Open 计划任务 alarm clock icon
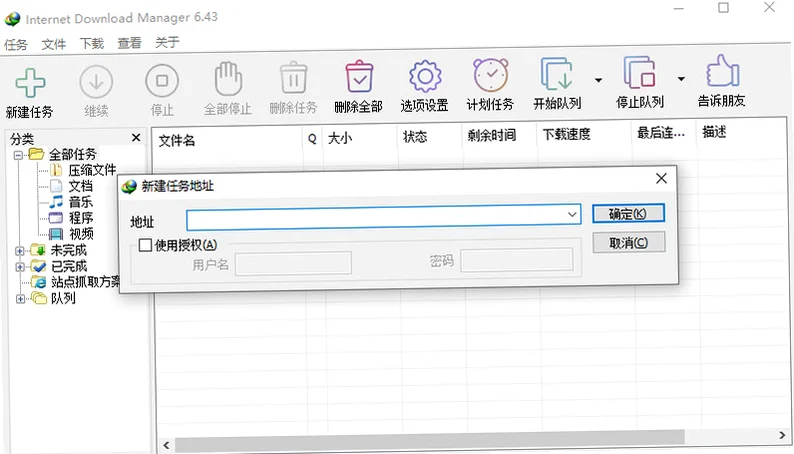Viewport: 794px width, 454px height. click(x=490, y=75)
